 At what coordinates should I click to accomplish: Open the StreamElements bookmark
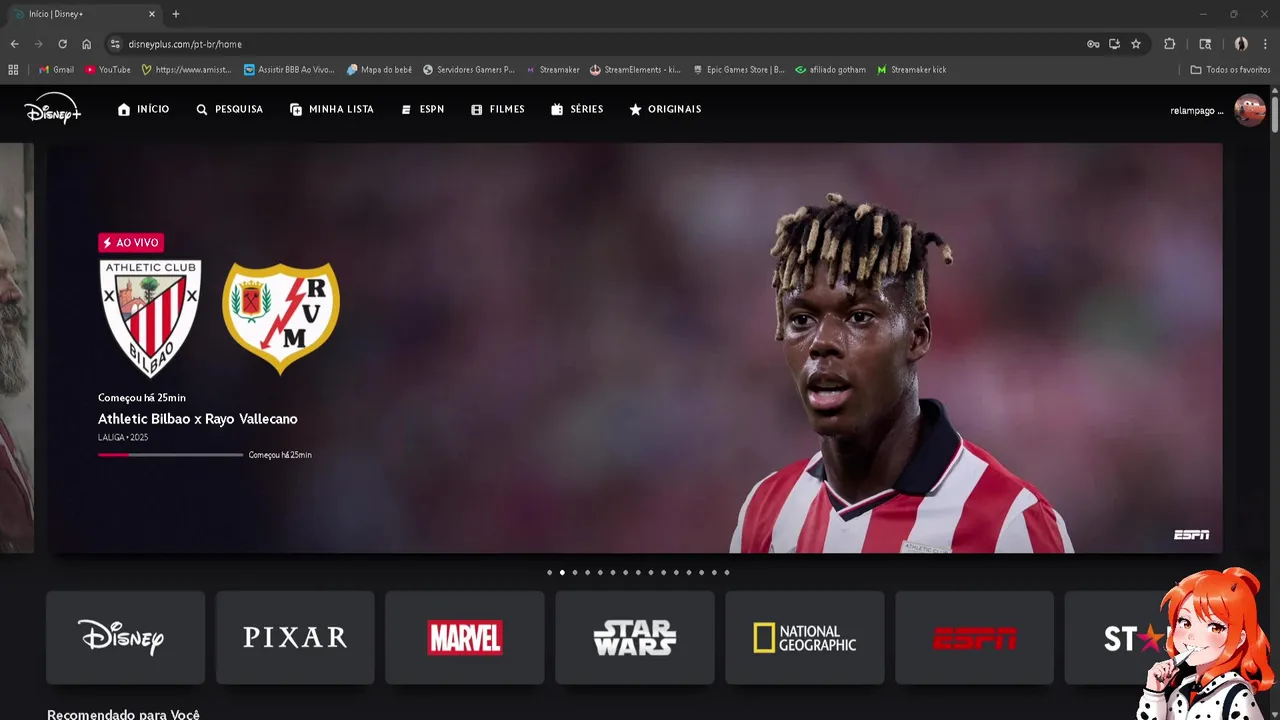point(635,70)
